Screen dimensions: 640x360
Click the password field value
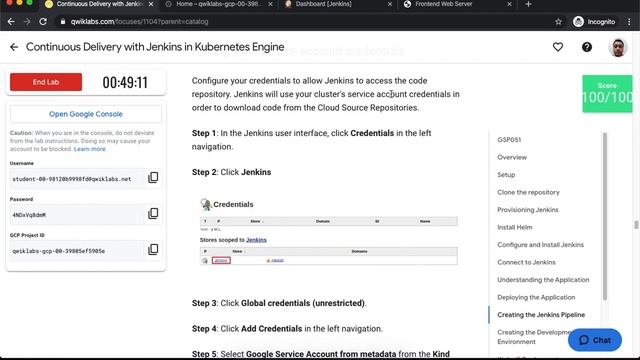pyautogui.click(x=77, y=215)
